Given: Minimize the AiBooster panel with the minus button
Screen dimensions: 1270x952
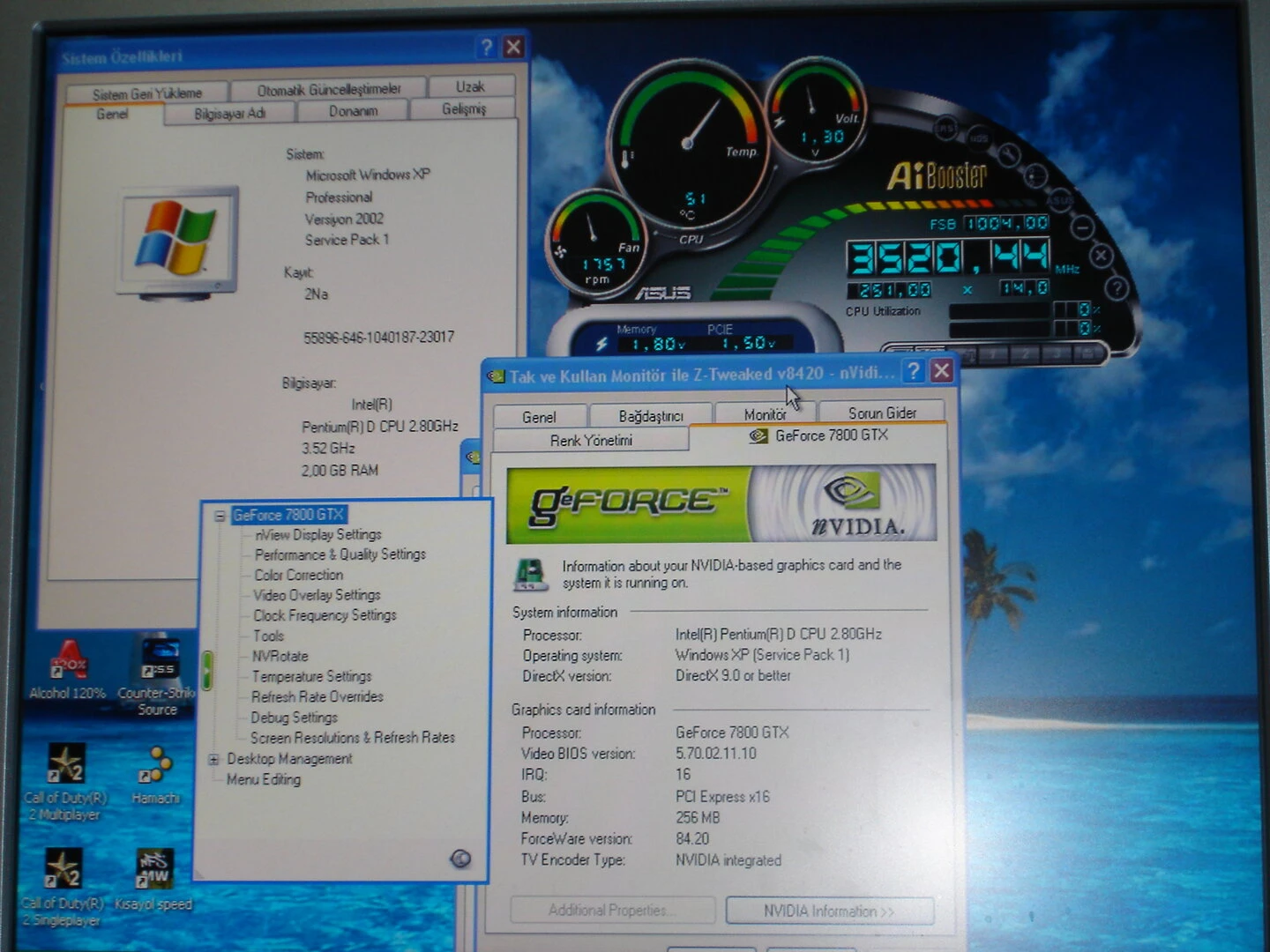Looking at the screenshot, I should coord(1082,227).
